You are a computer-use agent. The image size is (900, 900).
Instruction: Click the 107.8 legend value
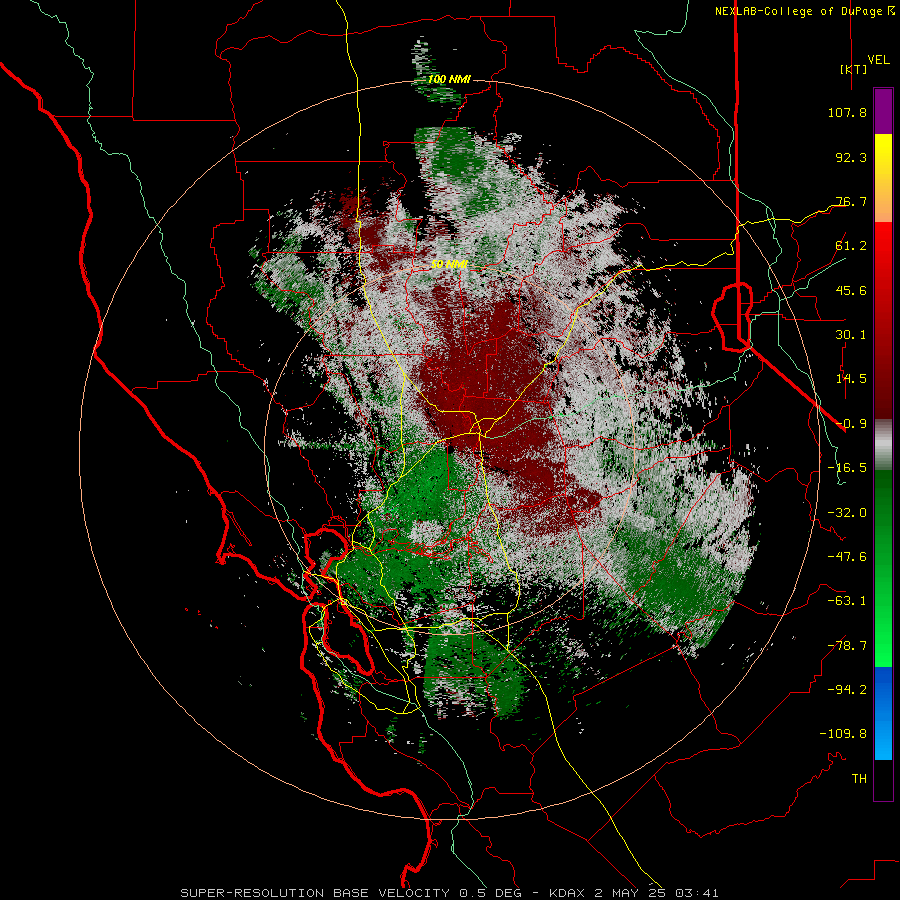click(x=847, y=112)
